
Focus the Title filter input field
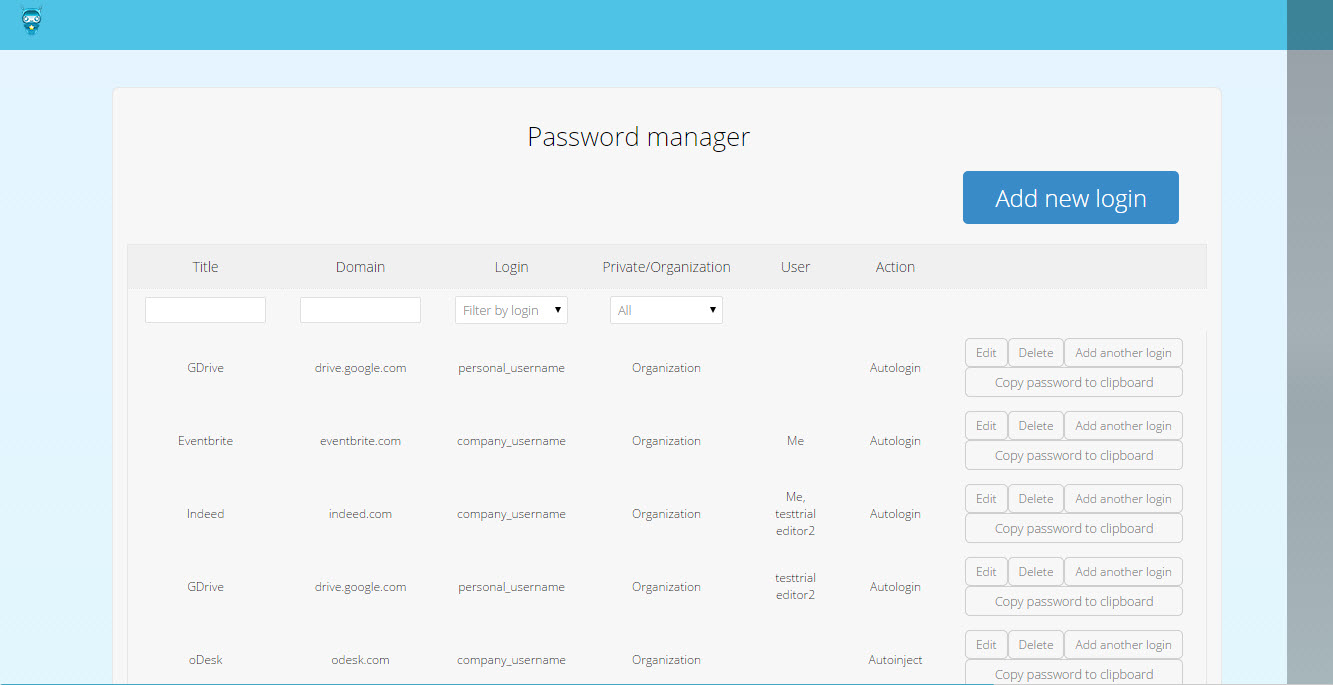[205, 310]
